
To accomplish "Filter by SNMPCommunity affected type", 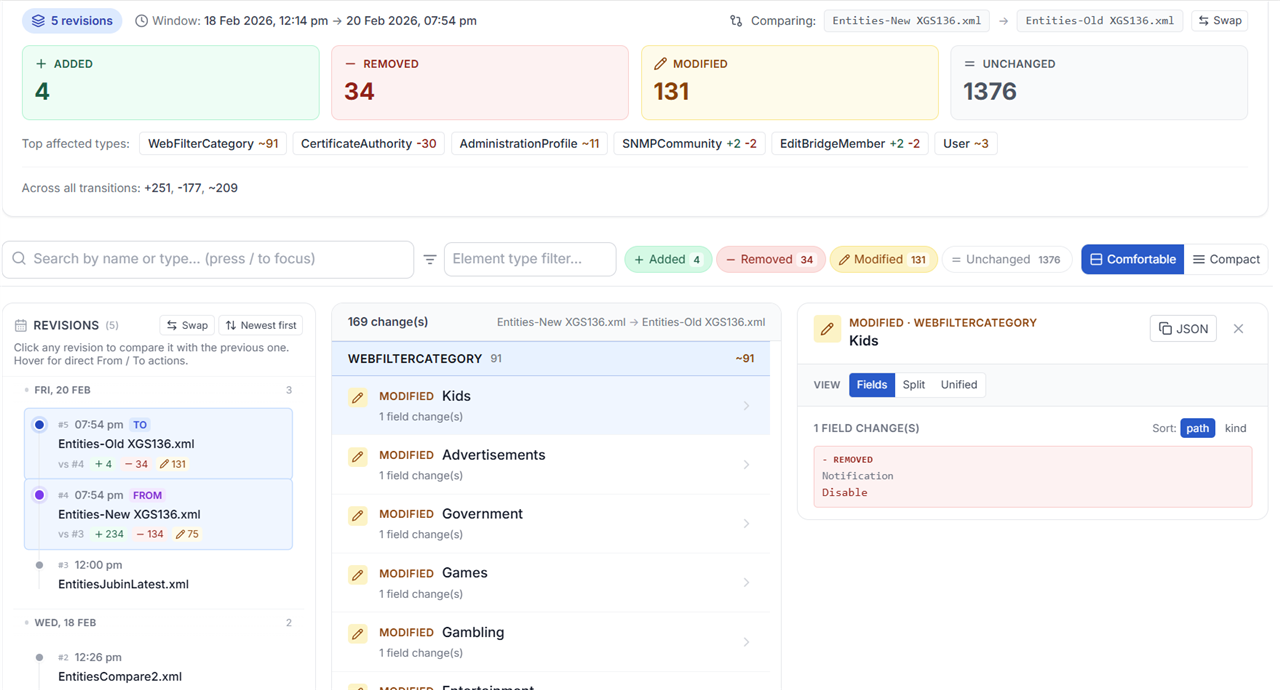I will (689, 144).
